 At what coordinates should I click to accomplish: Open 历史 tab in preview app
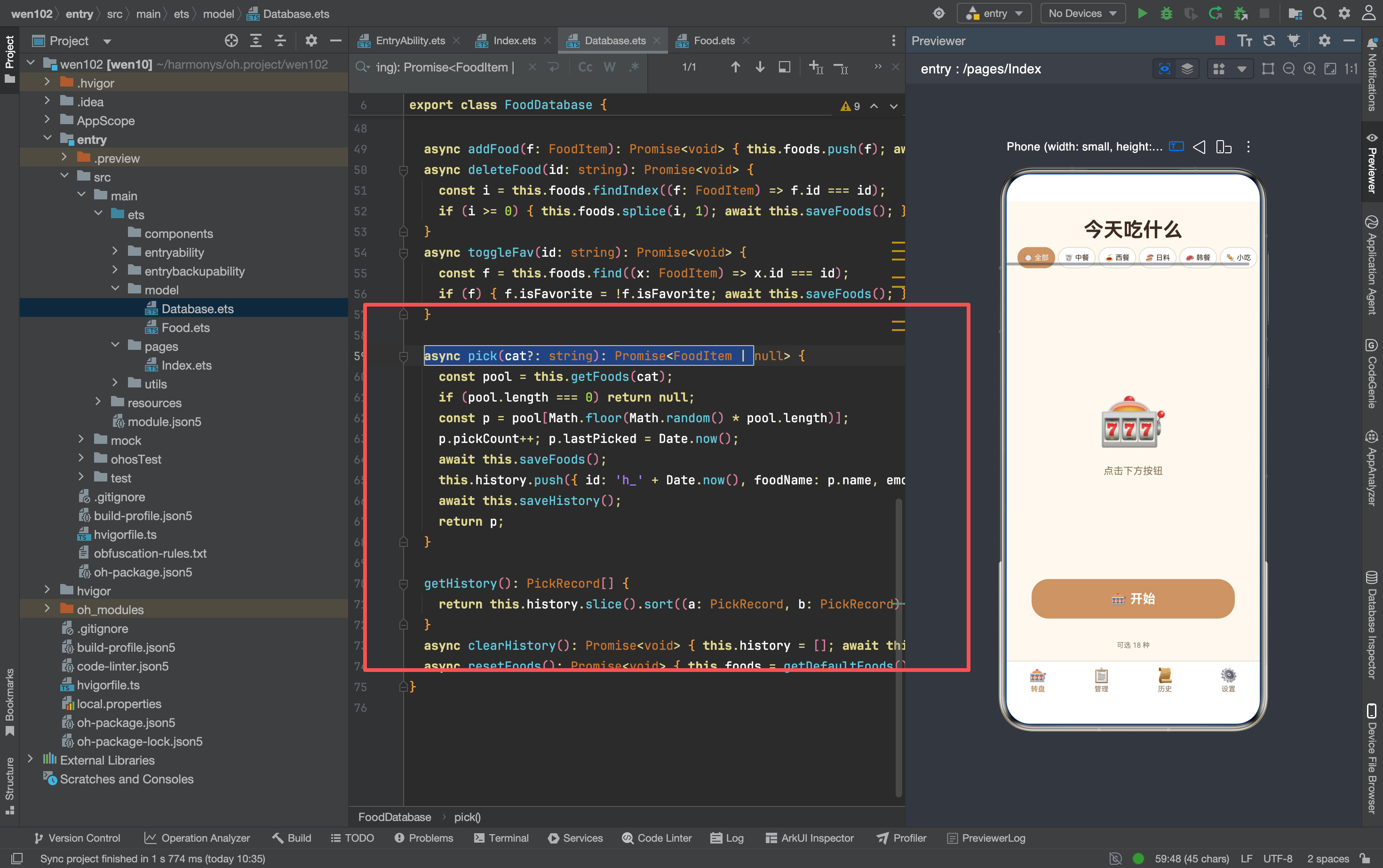1164,680
